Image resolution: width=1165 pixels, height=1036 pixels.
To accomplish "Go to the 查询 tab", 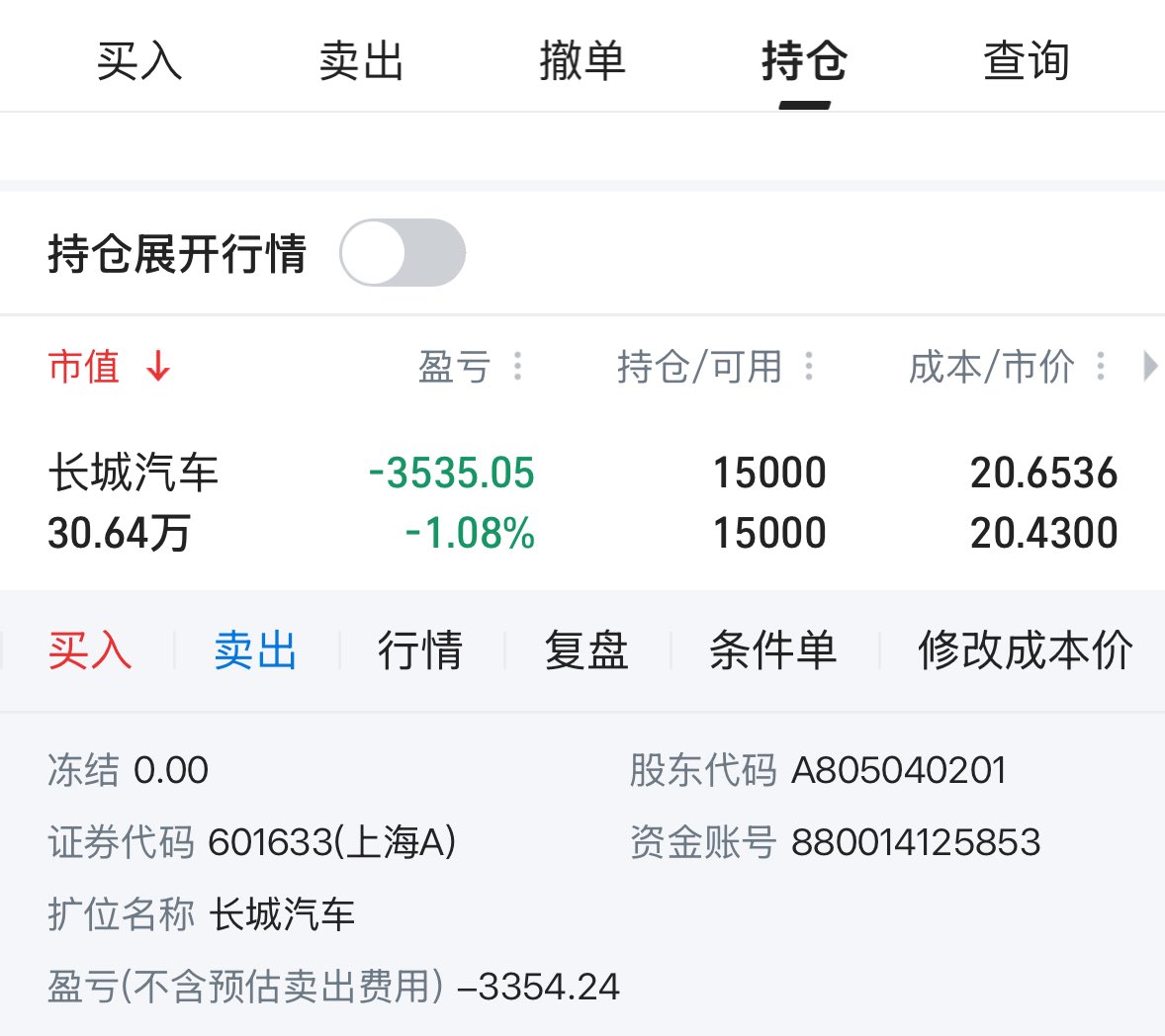I will coord(1026,61).
